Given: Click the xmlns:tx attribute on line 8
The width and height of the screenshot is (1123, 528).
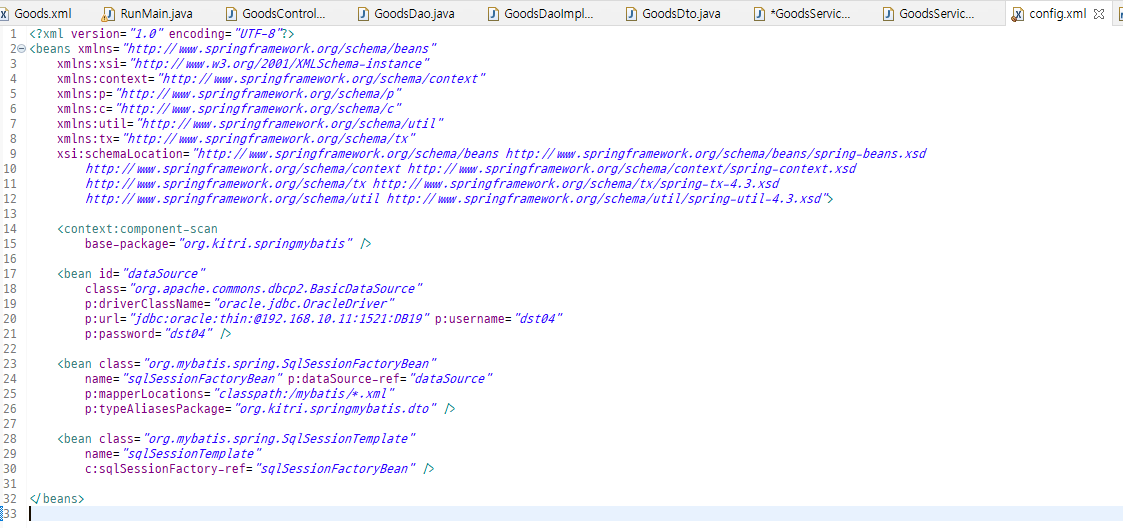Looking at the screenshot, I should [x=236, y=139].
